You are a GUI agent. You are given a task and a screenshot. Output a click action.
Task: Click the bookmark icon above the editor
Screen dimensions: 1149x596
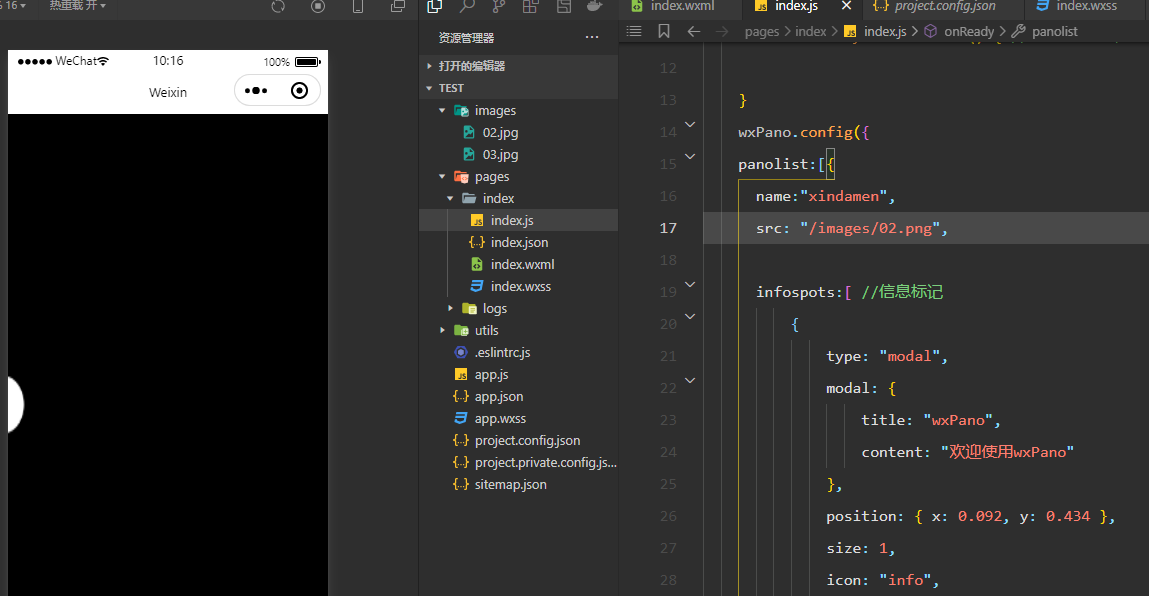click(x=664, y=32)
